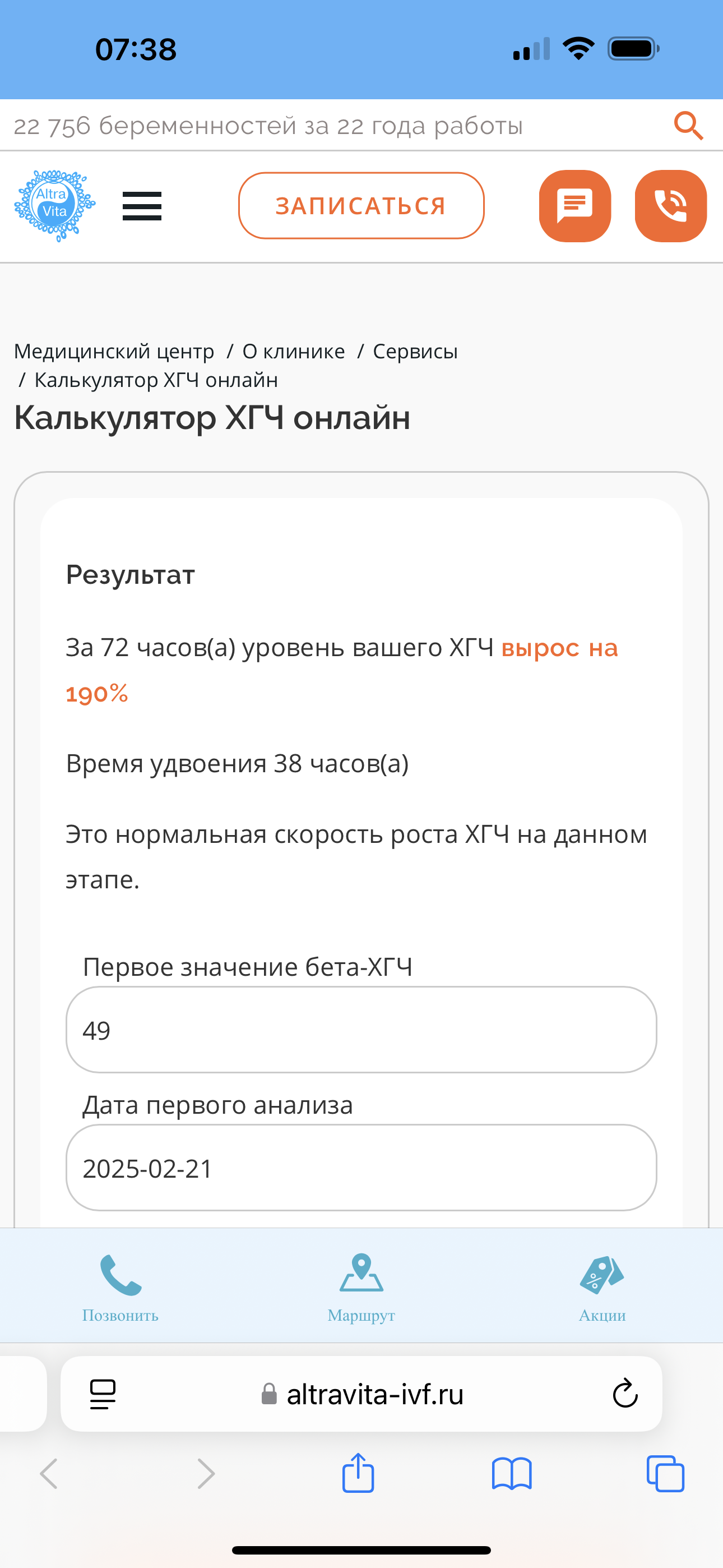Open the chat messenger icon

click(574, 205)
